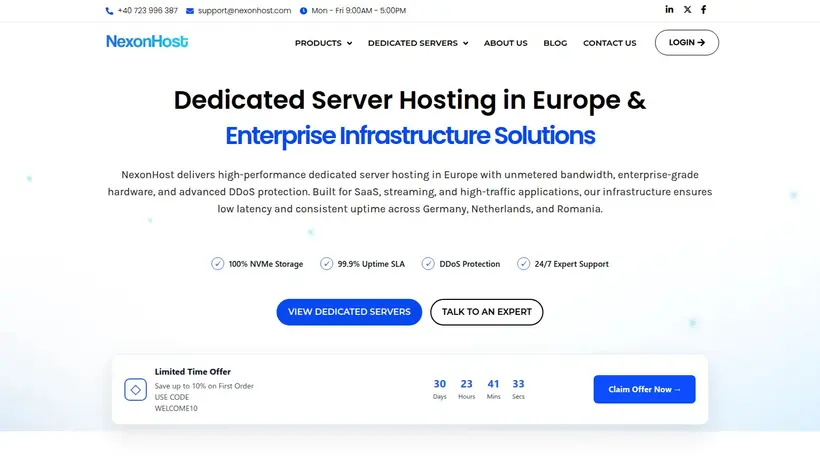The image size is (820, 461).
Task: Click the DDoS Protection label
Action: 470,264
